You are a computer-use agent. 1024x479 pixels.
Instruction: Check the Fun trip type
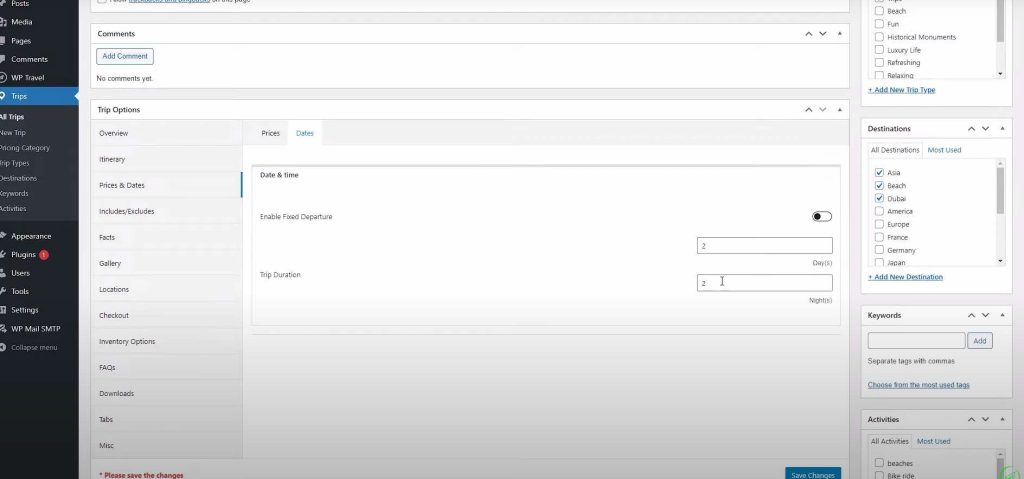click(x=879, y=24)
